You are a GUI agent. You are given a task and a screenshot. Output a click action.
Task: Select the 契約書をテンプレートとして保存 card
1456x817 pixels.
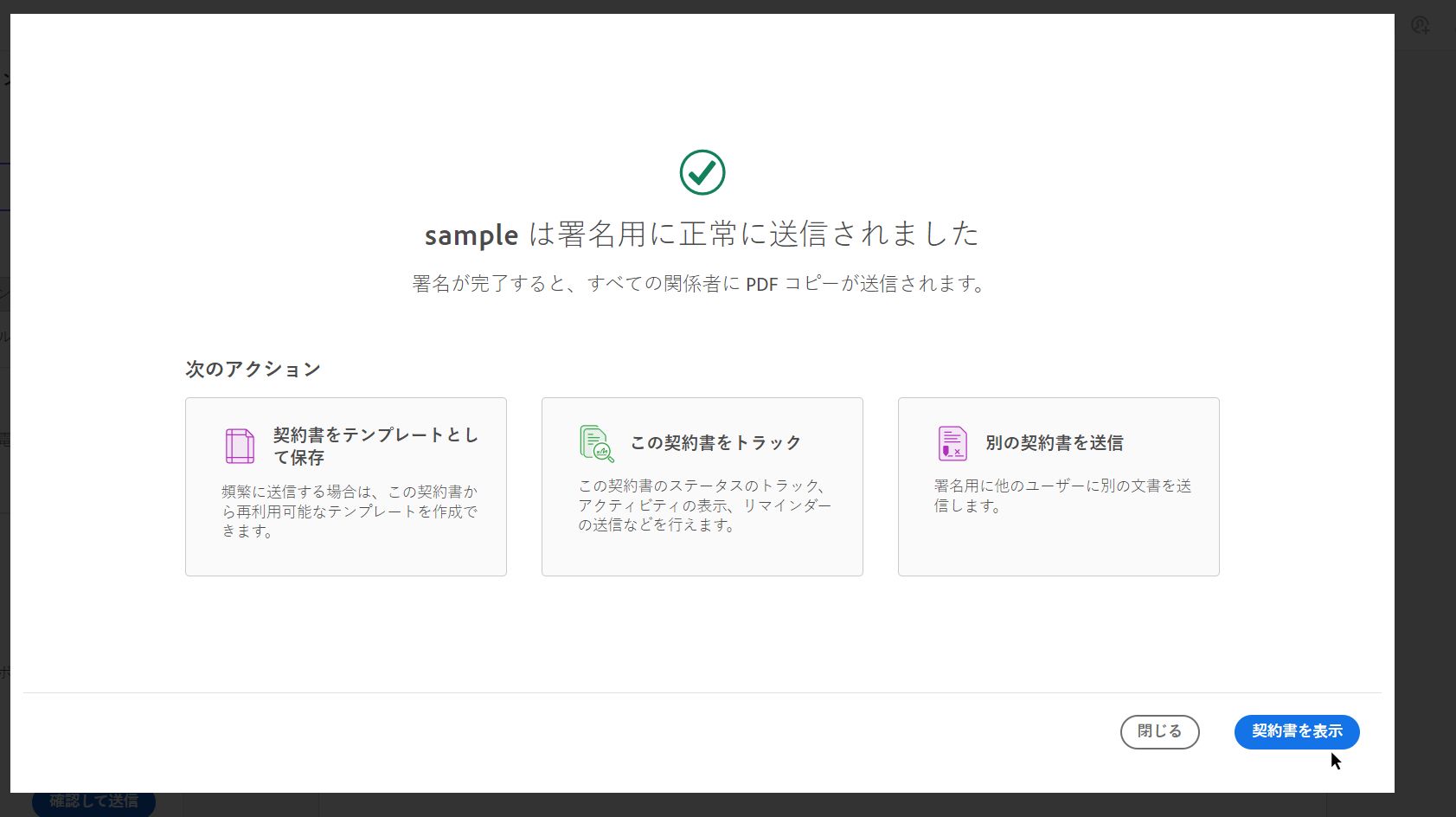345,486
